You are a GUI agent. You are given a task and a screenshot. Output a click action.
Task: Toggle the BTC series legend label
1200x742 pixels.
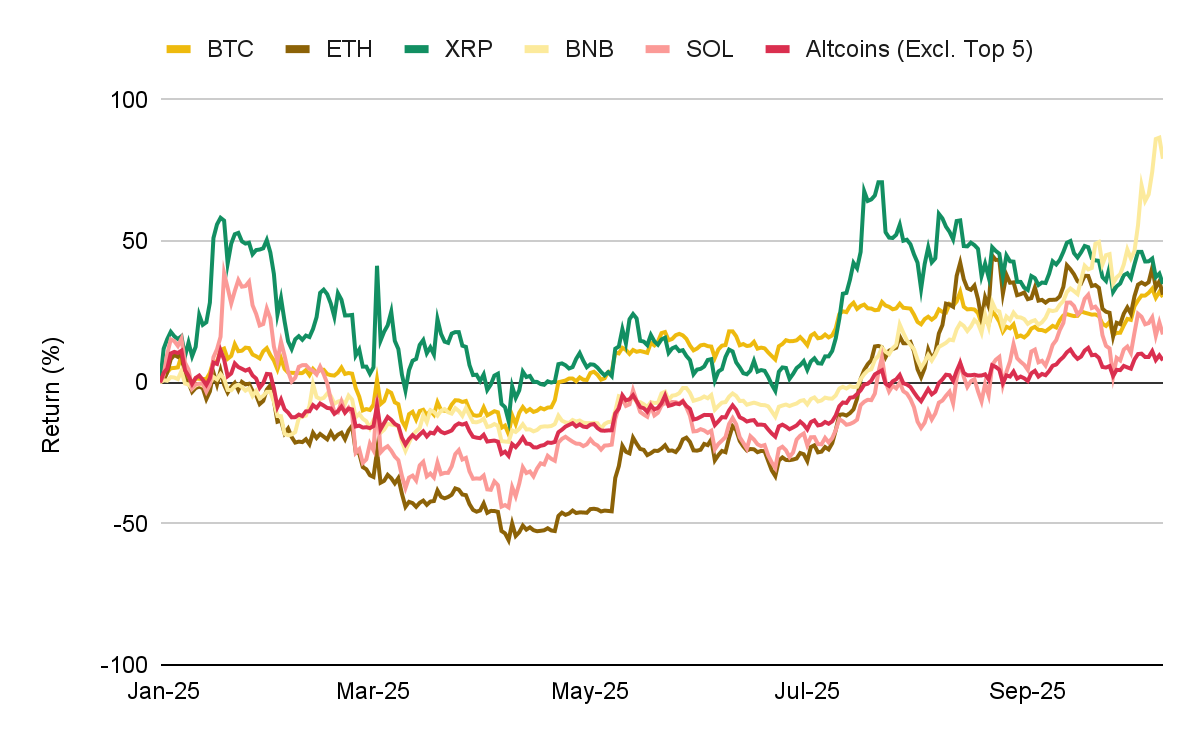[x=230, y=49]
